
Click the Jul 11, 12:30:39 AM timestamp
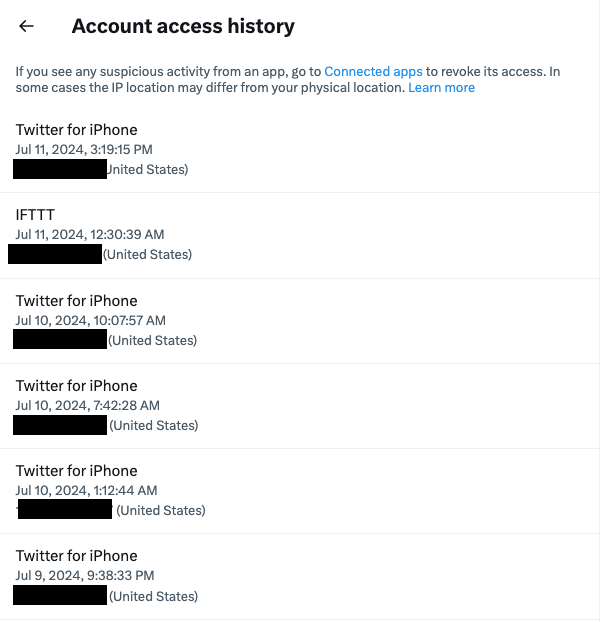coord(90,234)
